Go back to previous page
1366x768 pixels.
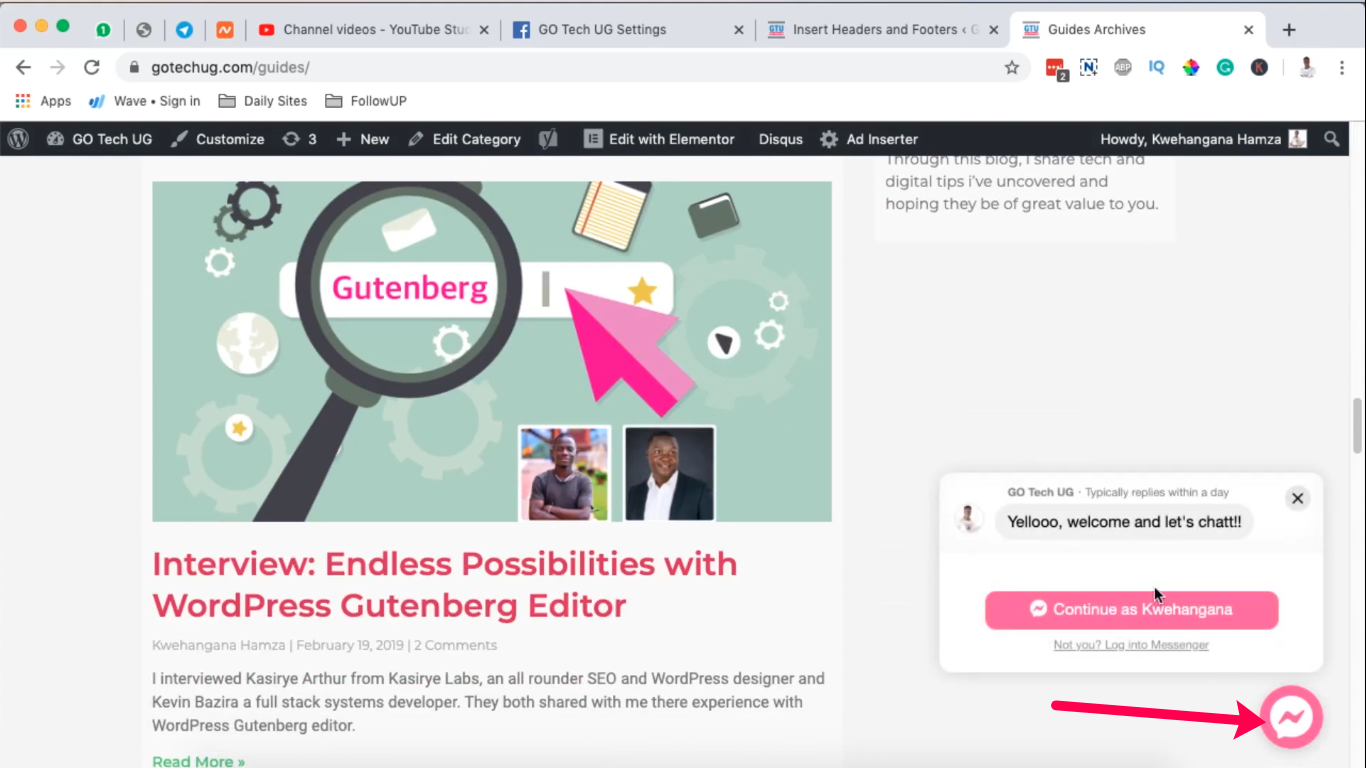pos(24,67)
